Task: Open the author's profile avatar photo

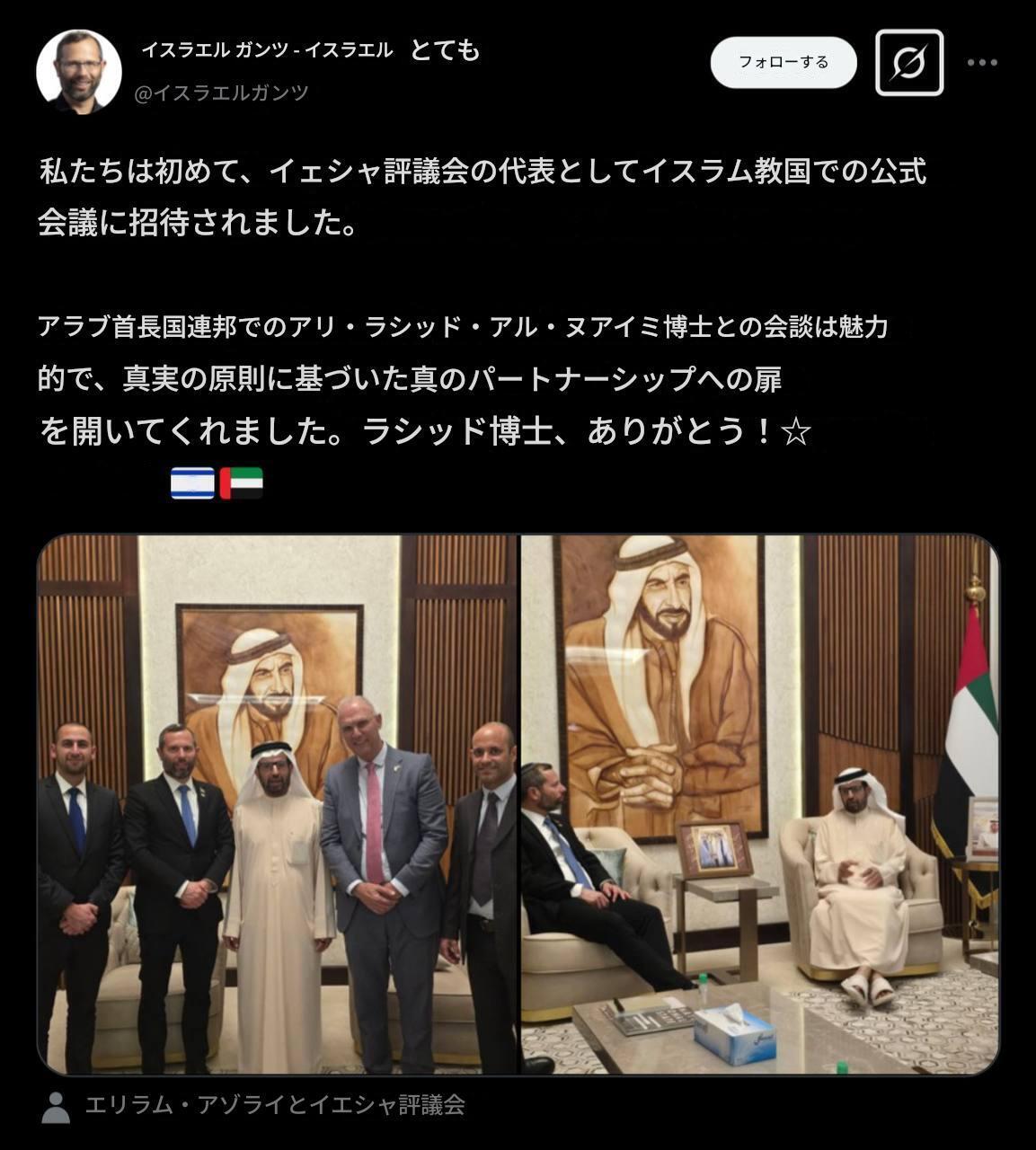Action: pos(79,71)
